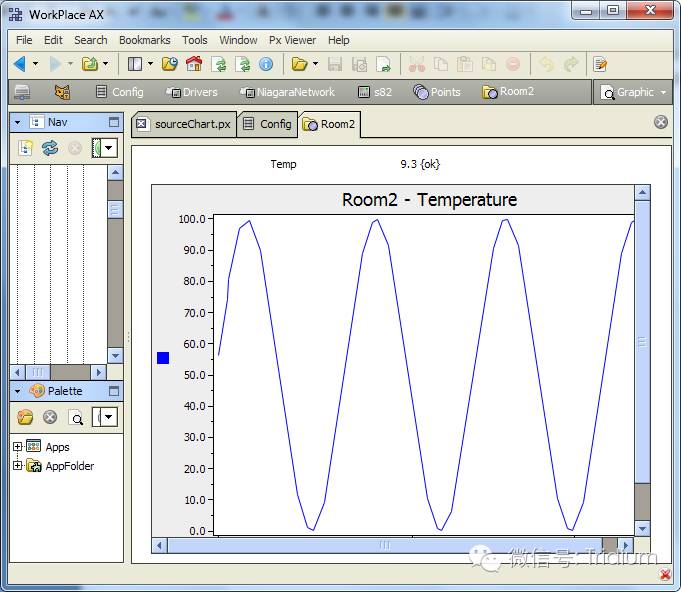Click the Cut scissors icon
The width and height of the screenshot is (681, 592).
417,64
